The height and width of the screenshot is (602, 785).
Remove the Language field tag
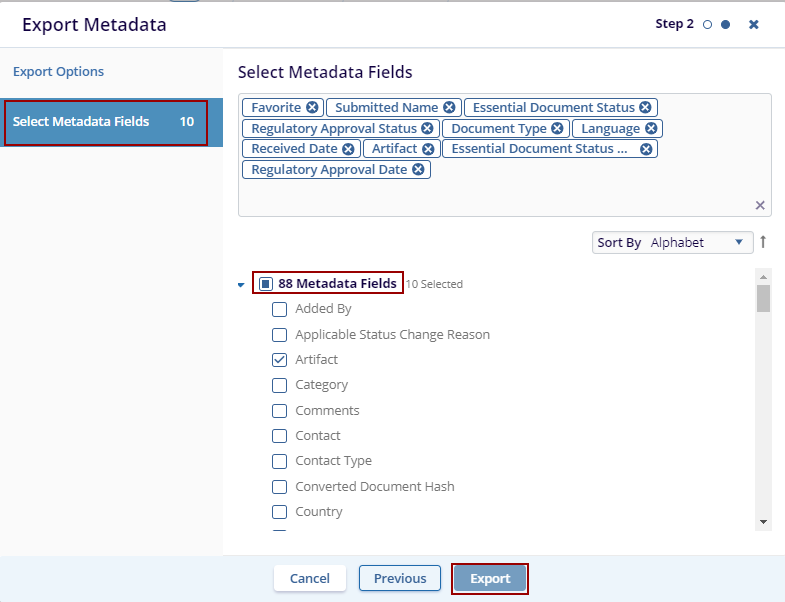[651, 129]
